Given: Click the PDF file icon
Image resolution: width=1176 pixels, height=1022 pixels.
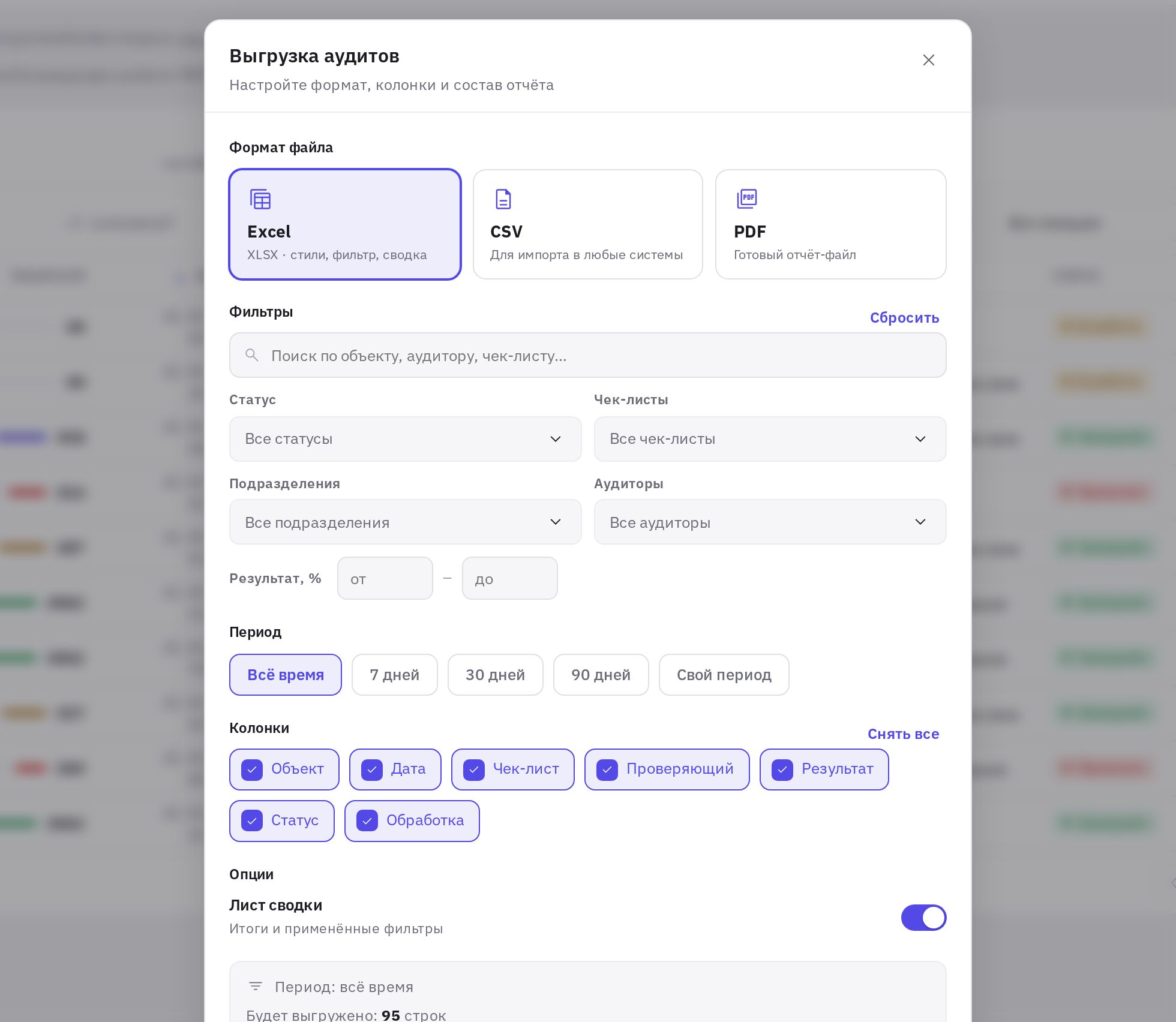Looking at the screenshot, I should (x=747, y=199).
